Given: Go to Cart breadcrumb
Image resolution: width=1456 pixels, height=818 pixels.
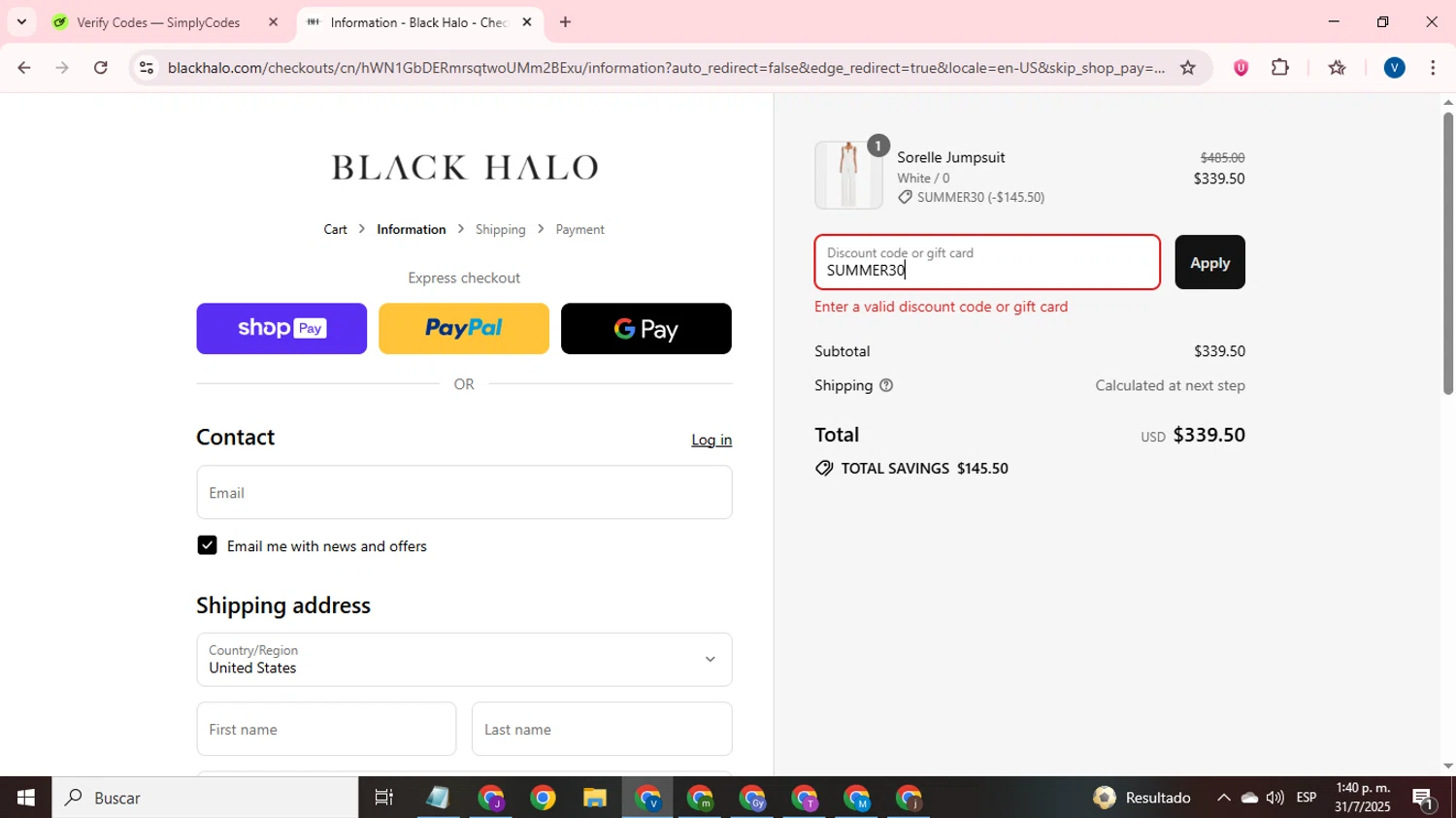Looking at the screenshot, I should coord(335,230).
